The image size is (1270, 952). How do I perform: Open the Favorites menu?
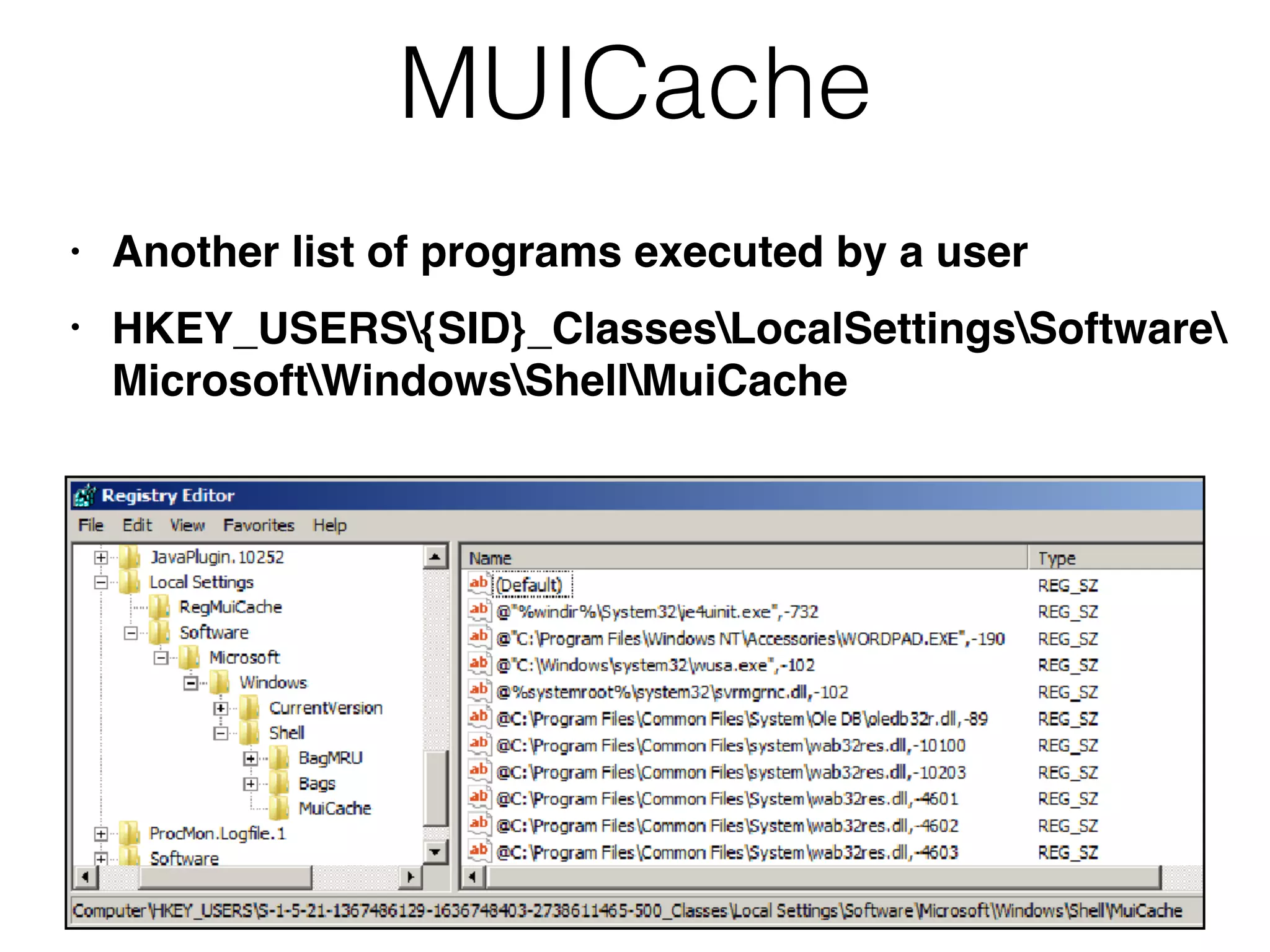pos(259,526)
